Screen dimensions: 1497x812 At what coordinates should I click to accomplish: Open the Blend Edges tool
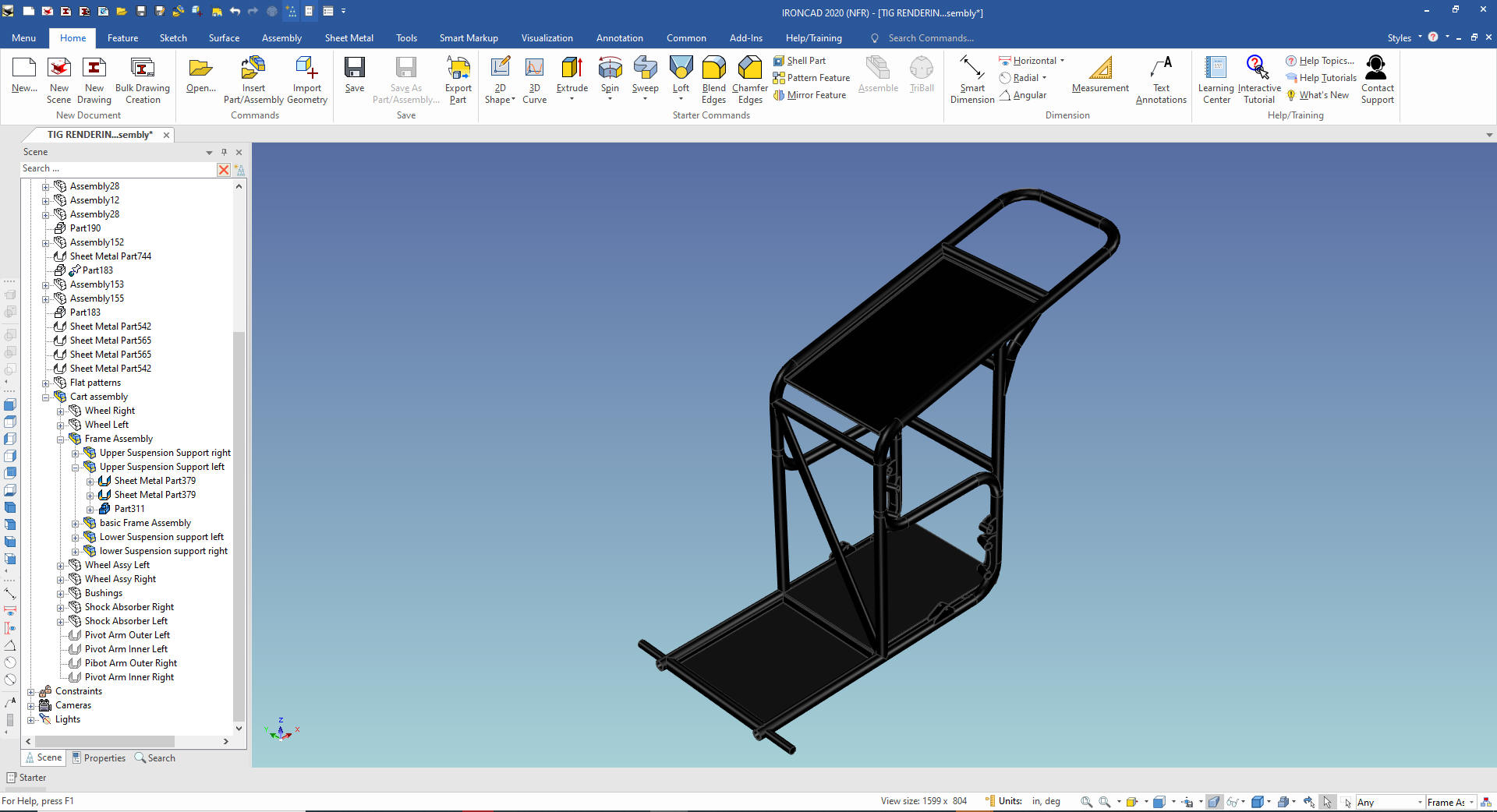coord(713,69)
